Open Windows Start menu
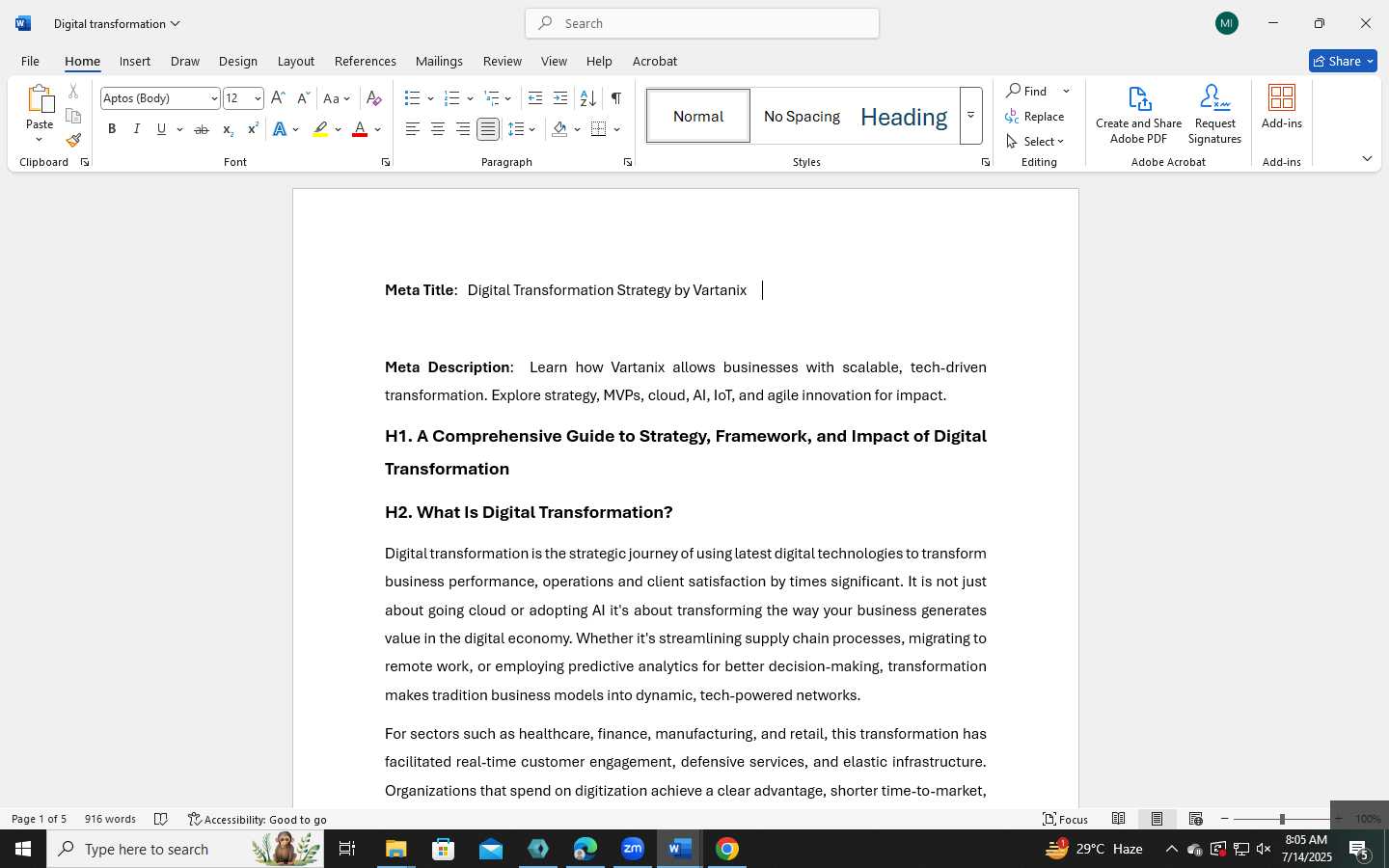The image size is (1389, 868). 23,849
